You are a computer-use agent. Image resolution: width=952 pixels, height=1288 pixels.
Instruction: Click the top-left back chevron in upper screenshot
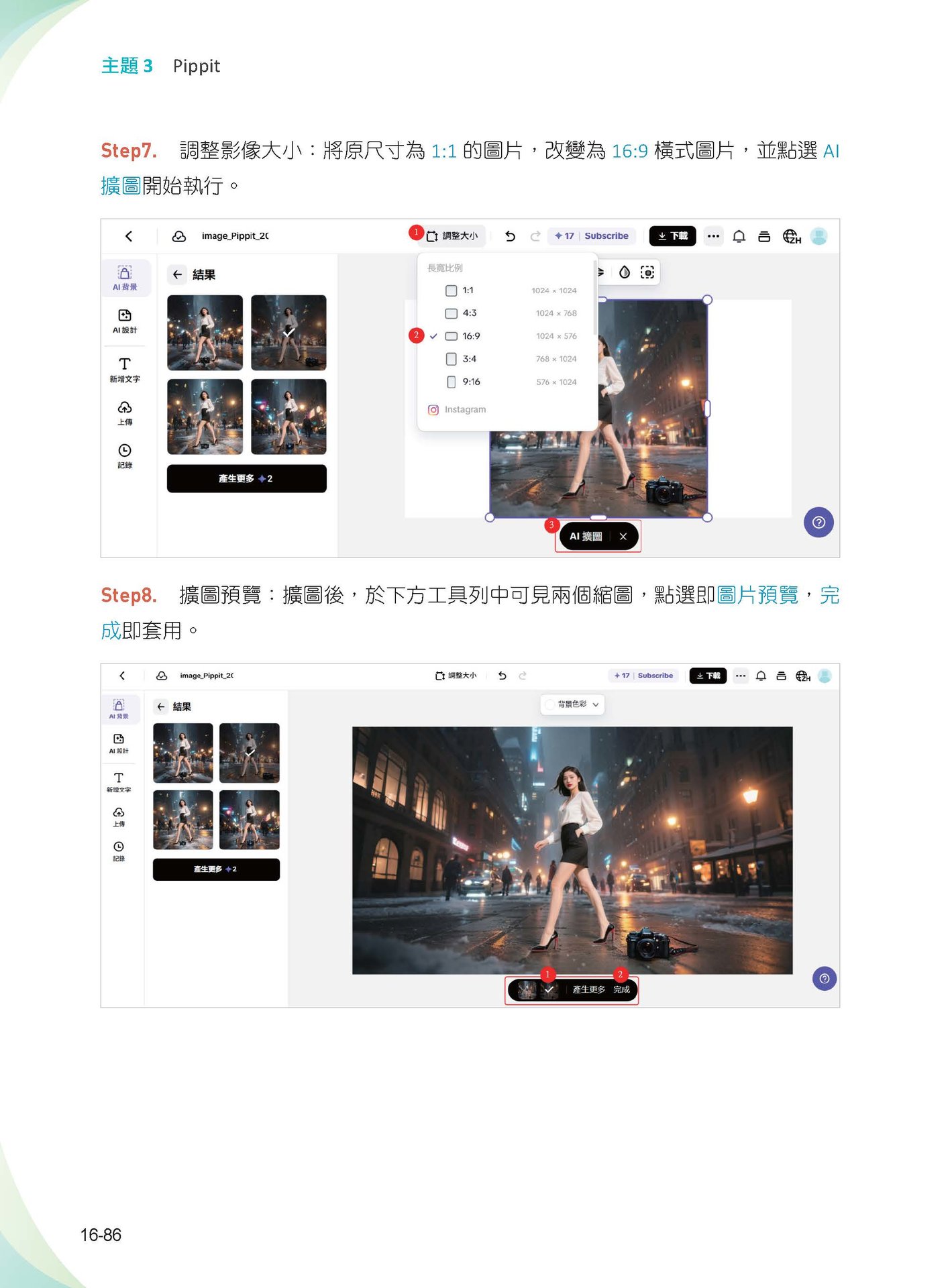point(129,236)
